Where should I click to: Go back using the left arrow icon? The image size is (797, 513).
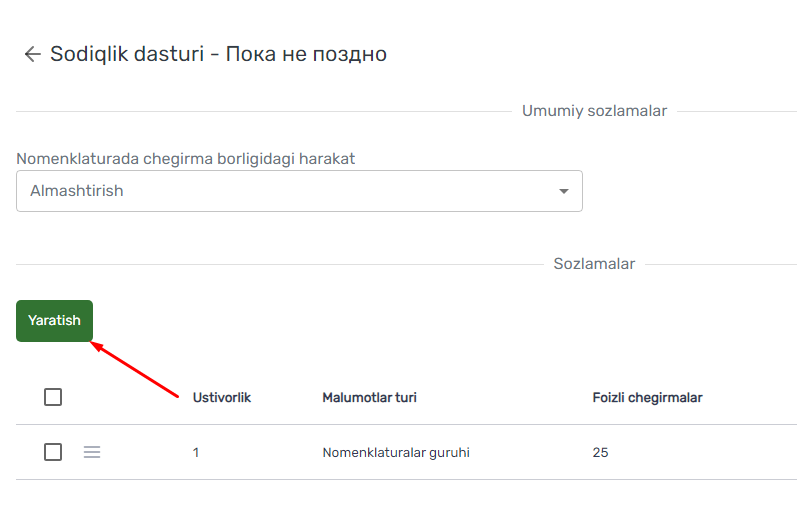coord(33,54)
